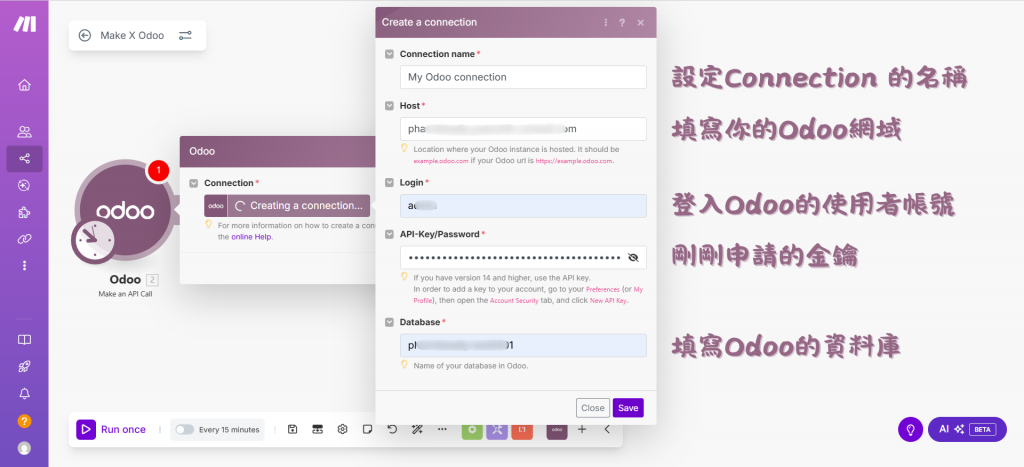Click the Run once button

pyautogui.click(x=111, y=429)
